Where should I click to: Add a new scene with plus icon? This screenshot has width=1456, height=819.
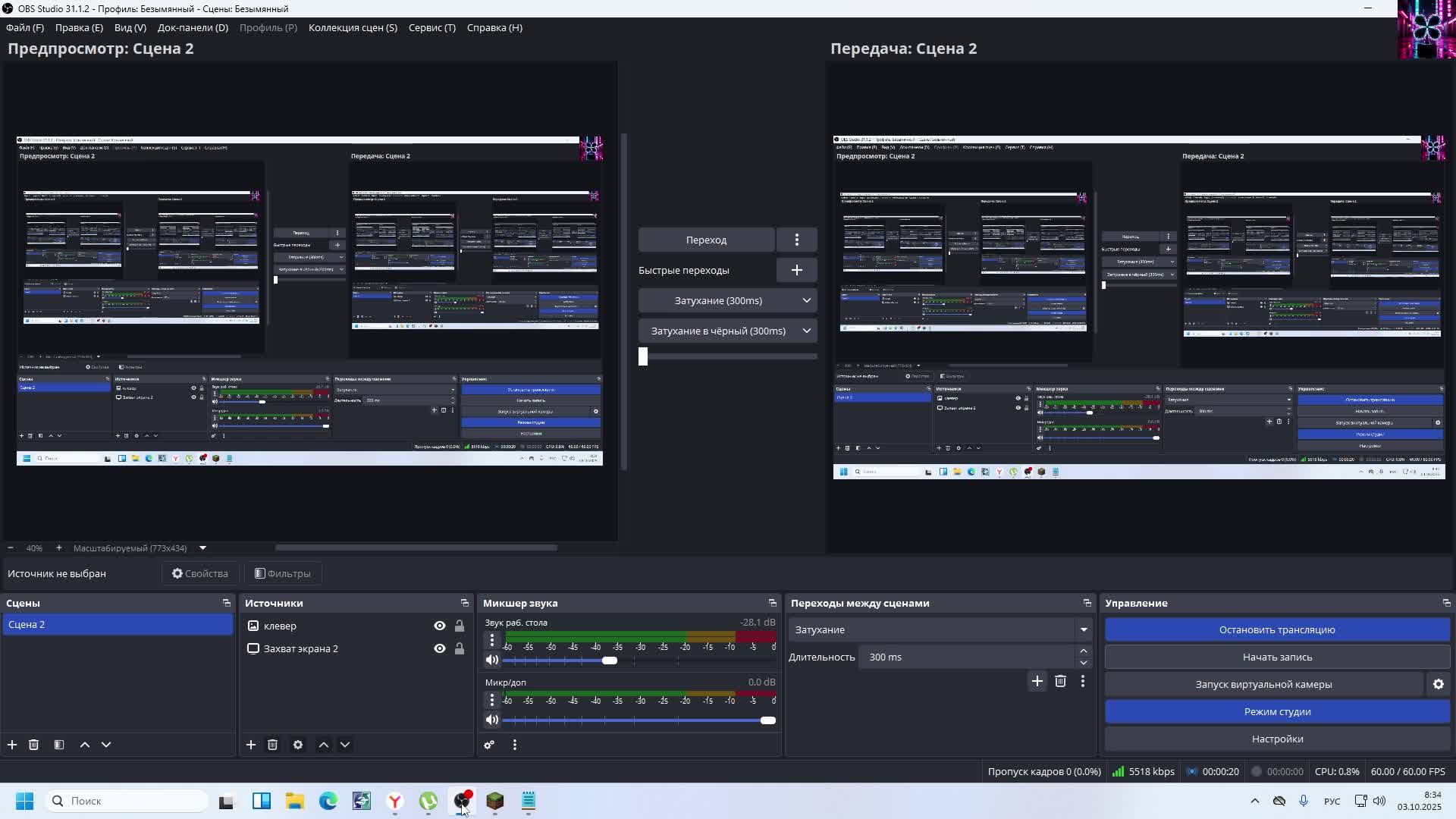(x=12, y=745)
